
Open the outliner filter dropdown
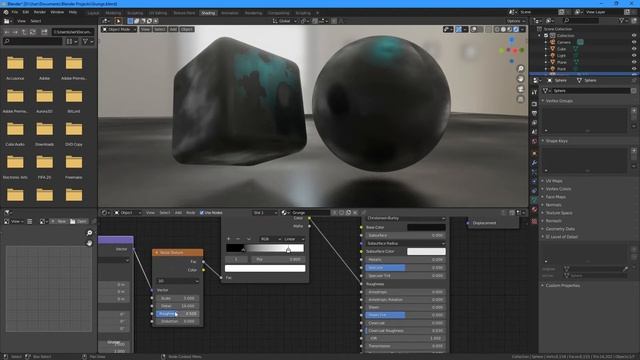(x=624, y=20)
